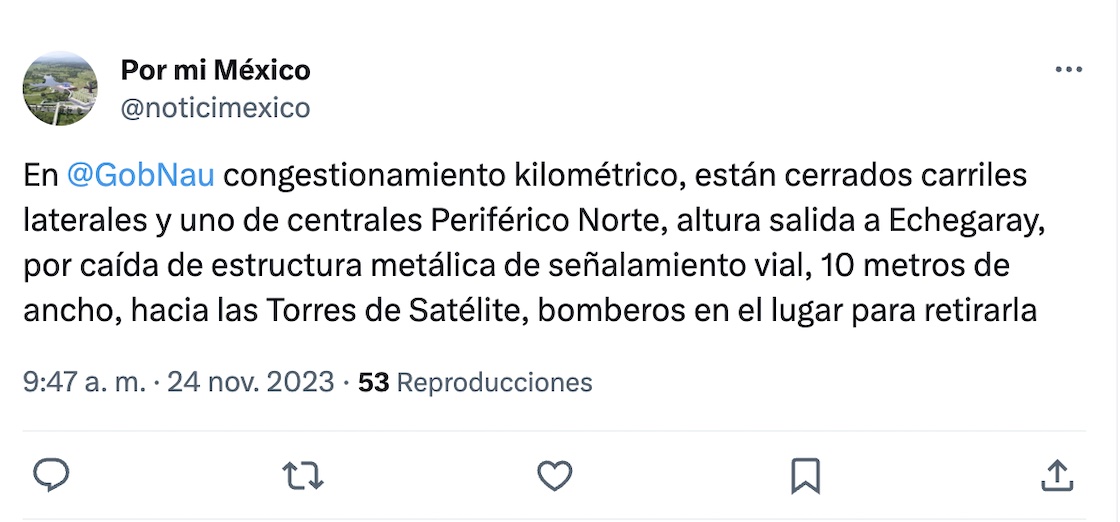The height and width of the screenshot is (522, 1120).
Task: Like the tweet with the heart icon
Action: tap(555, 475)
